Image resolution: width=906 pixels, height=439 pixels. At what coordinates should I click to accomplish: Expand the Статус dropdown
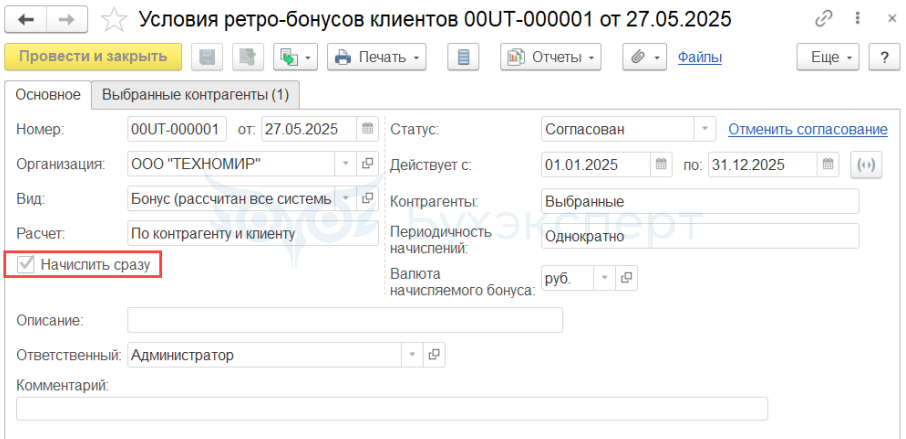(x=705, y=129)
